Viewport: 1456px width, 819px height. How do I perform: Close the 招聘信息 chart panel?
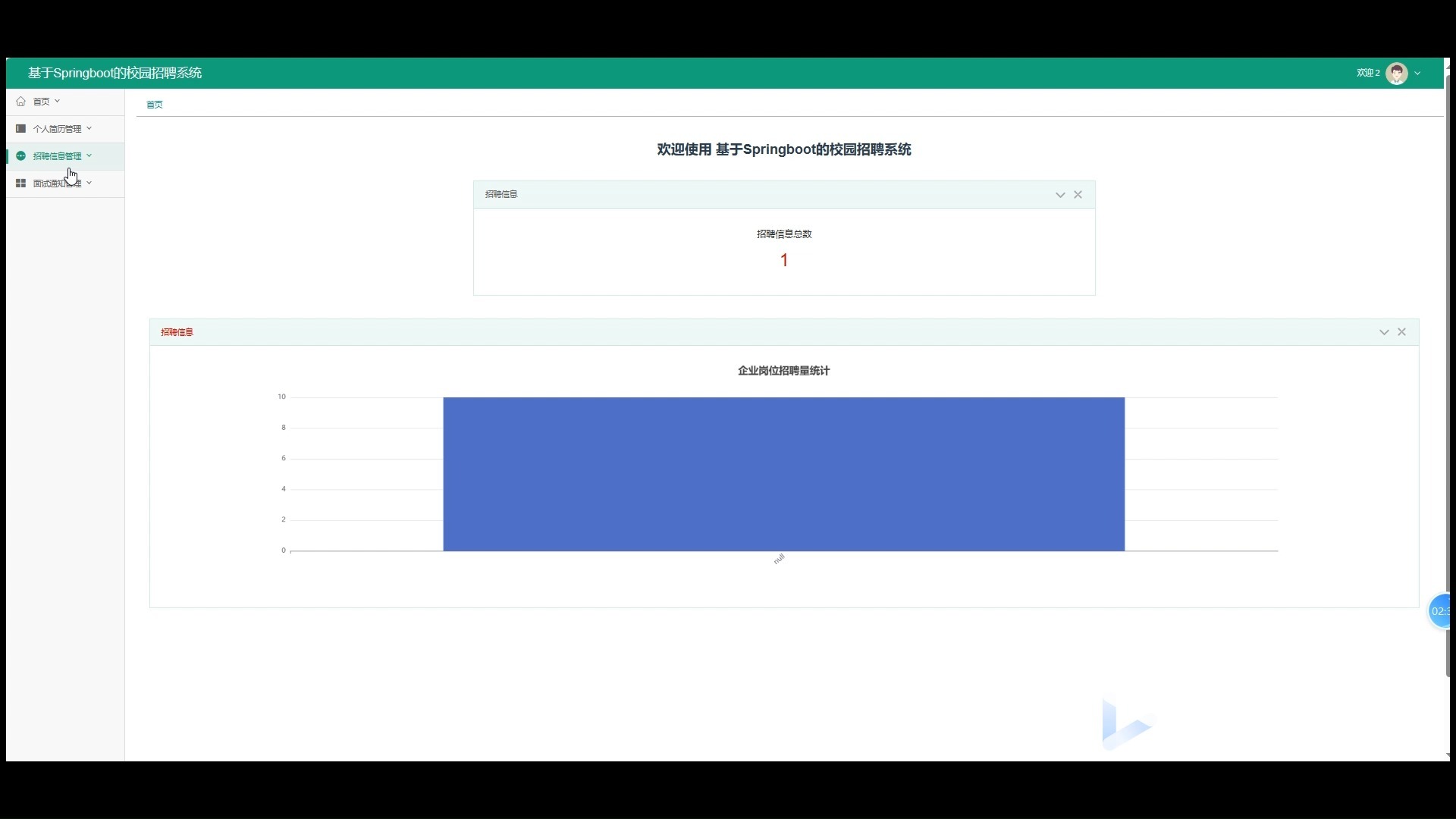pyautogui.click(x=1401, y=332)
